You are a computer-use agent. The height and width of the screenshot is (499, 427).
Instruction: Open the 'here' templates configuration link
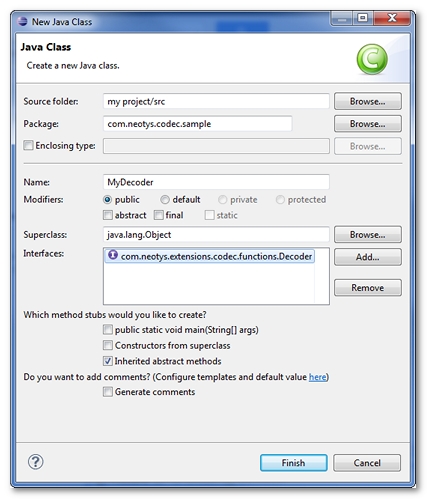point(317,377)
